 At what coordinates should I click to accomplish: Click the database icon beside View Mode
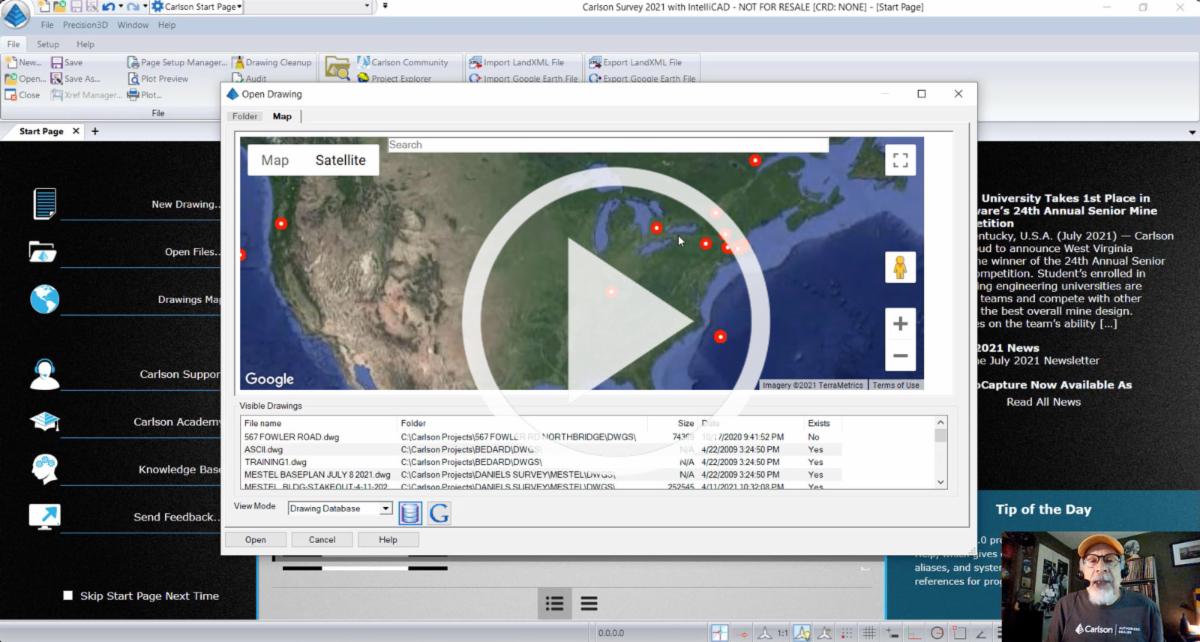click(x=410, y=514)
